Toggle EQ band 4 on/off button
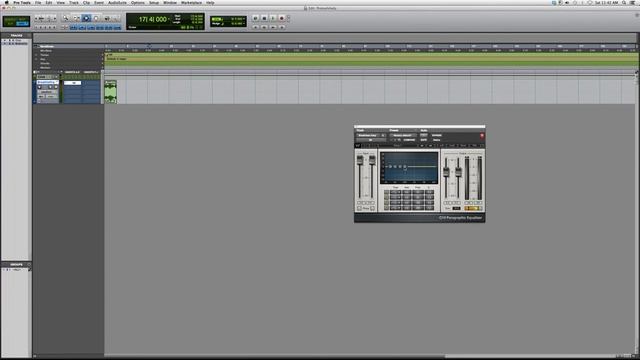This screenshot has height=360, width=640. 387,207
